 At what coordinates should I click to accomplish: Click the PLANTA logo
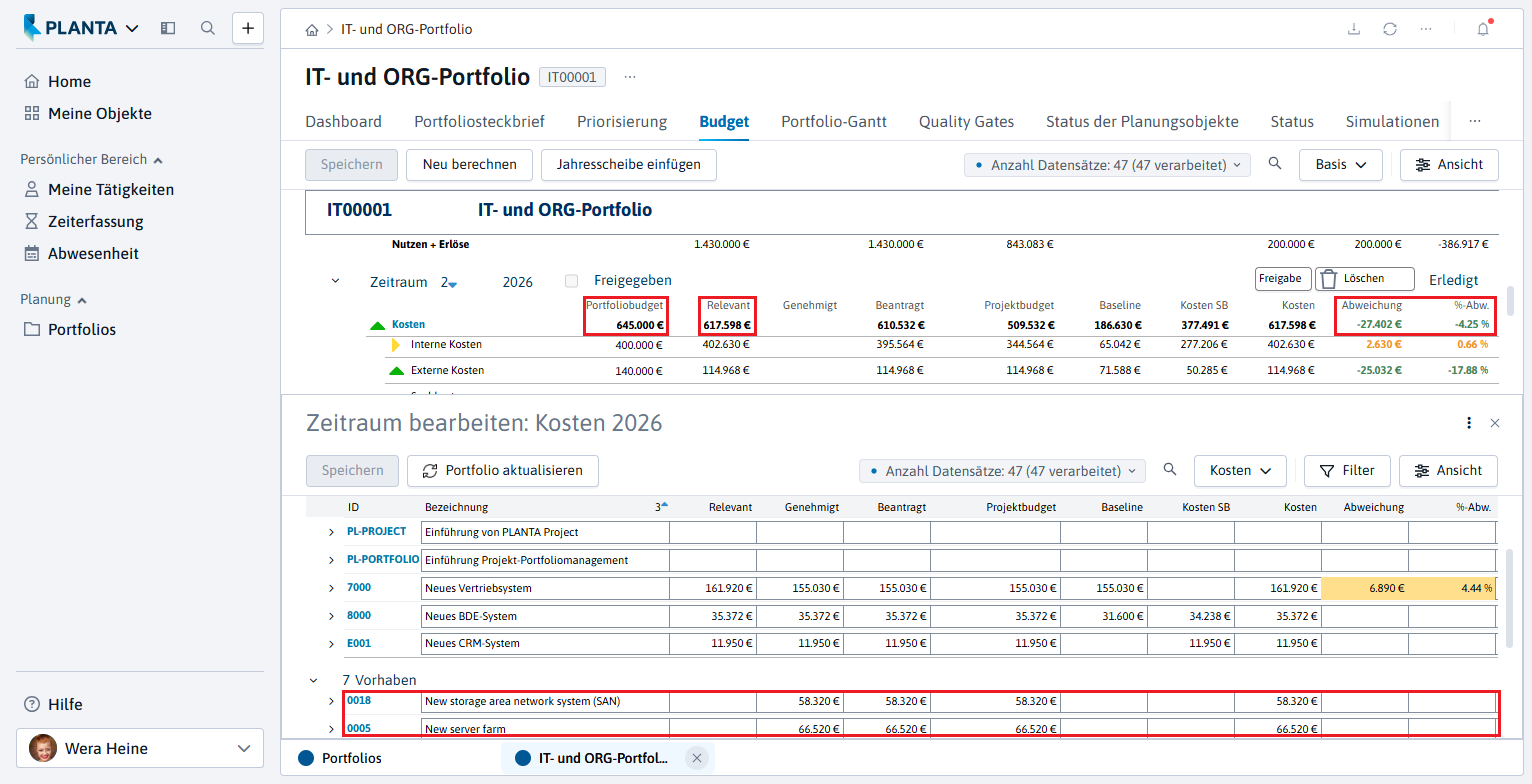pyautogui.click(x=71, y=28)
